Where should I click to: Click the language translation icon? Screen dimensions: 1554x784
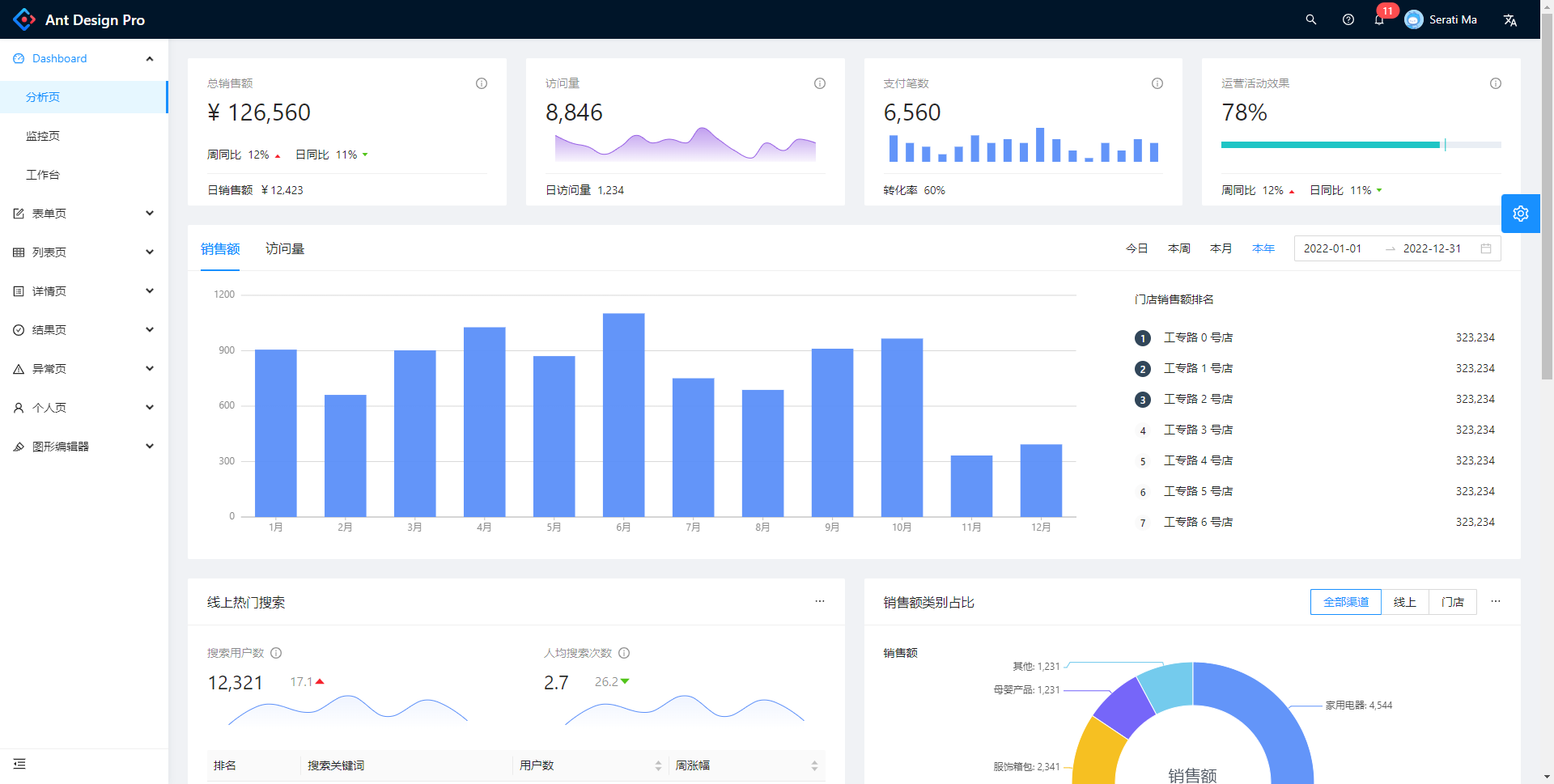[x=1509, y=20]
